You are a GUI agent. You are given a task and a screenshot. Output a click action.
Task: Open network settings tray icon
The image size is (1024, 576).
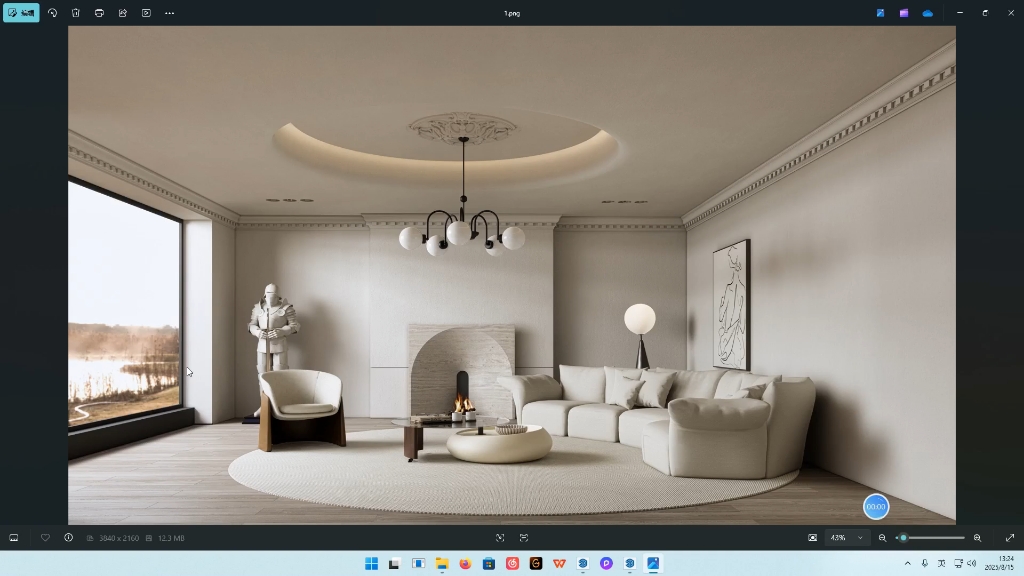(x=958, y=564)
